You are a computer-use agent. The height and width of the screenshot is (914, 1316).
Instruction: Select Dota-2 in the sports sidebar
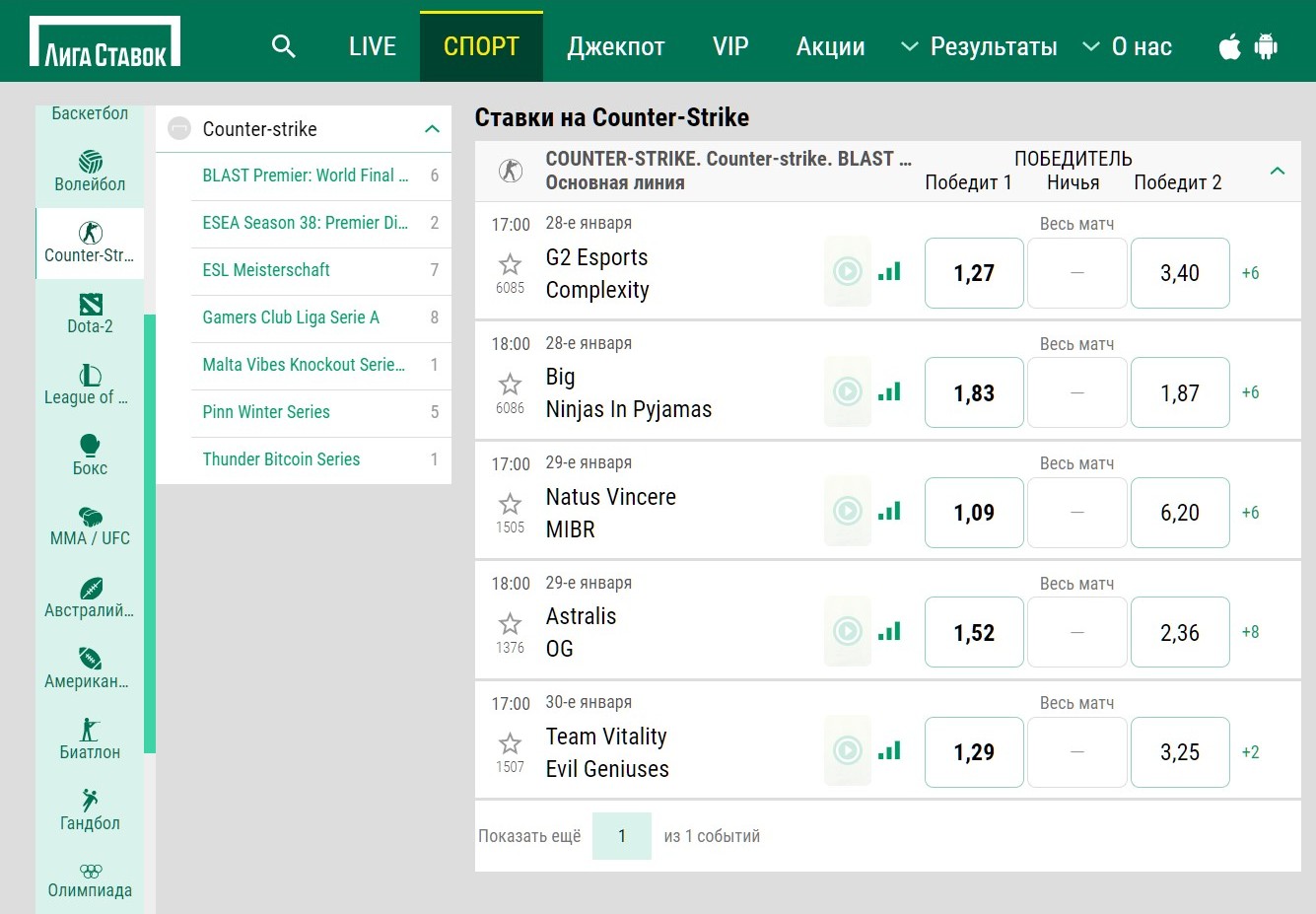tap(90, 314)
